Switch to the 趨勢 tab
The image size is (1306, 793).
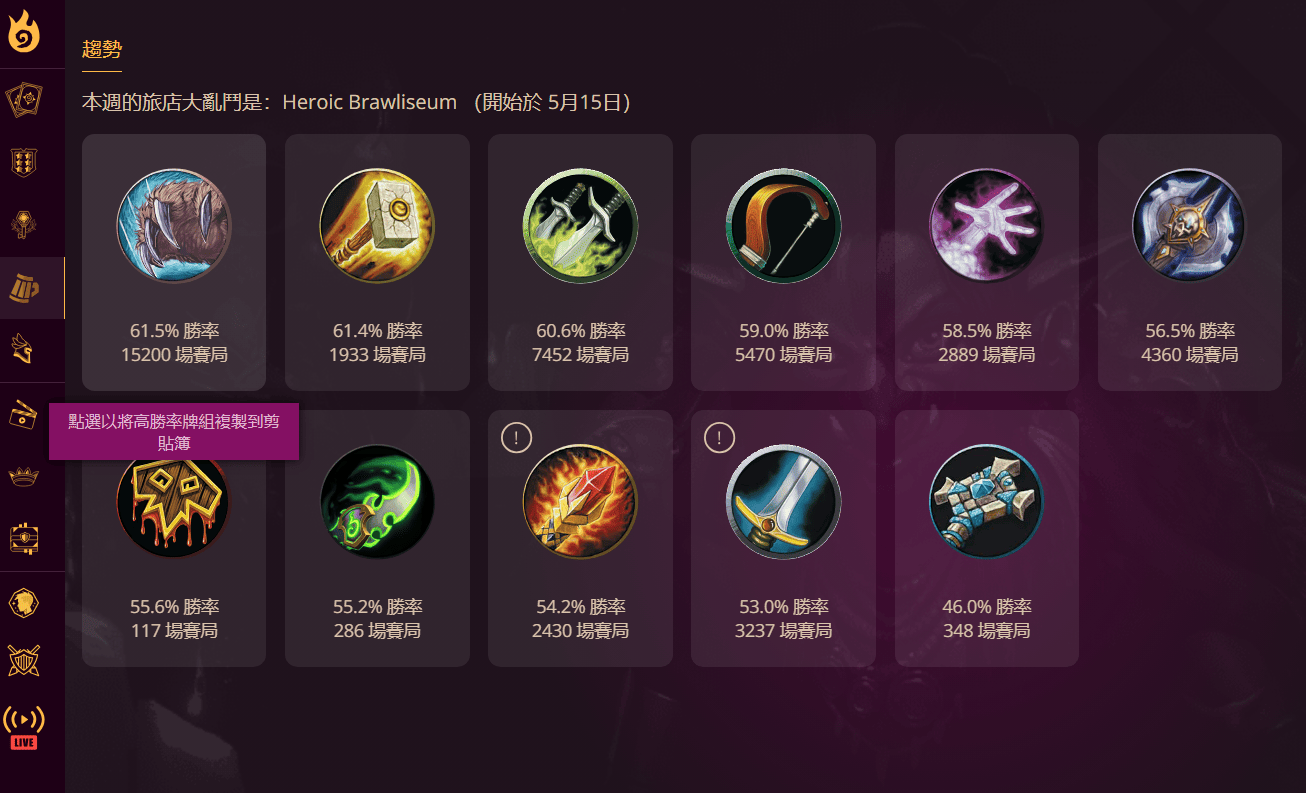click(x=102, y=49)
